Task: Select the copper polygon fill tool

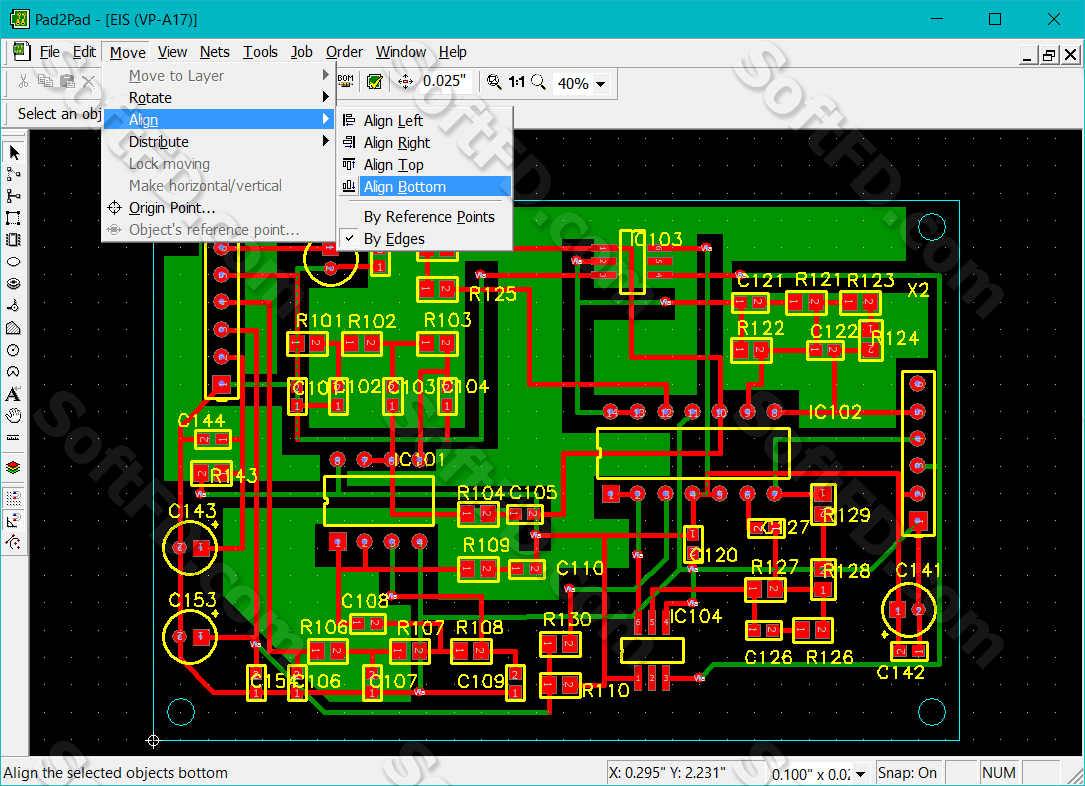Action: coord(13,328)
